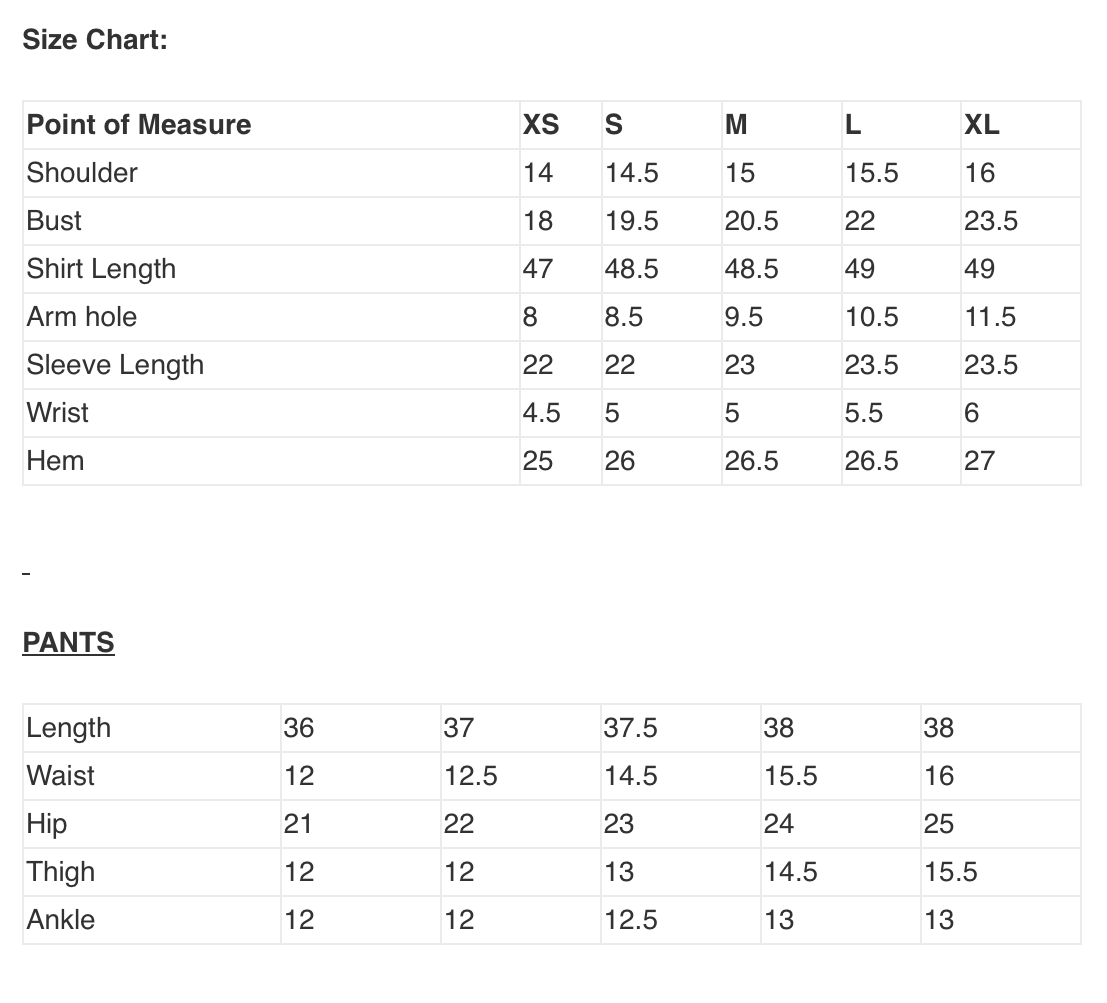This screenshot has height=1003, width=1107.
Task: Click the Sleeve Length row label
Action: (x=115, y=365)
